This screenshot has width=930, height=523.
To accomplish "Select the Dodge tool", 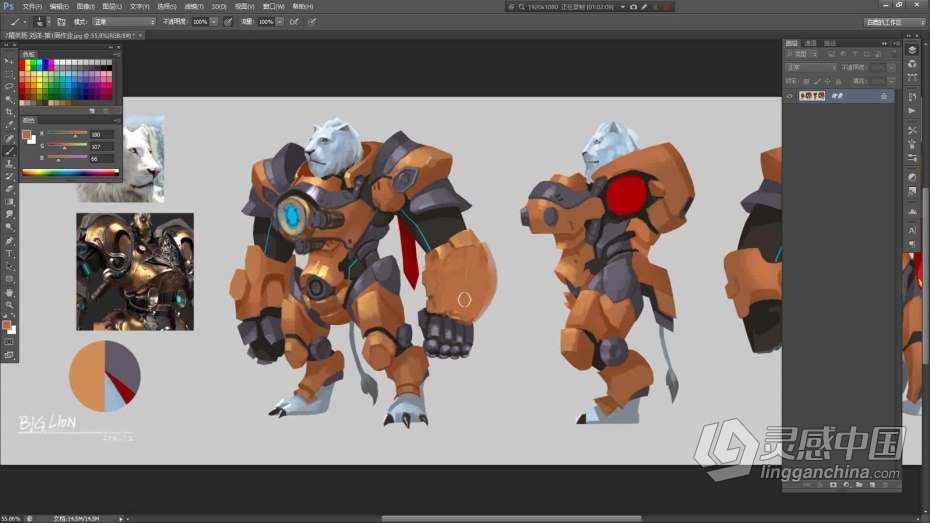I will pyautogui.click(x=8, y=228).
